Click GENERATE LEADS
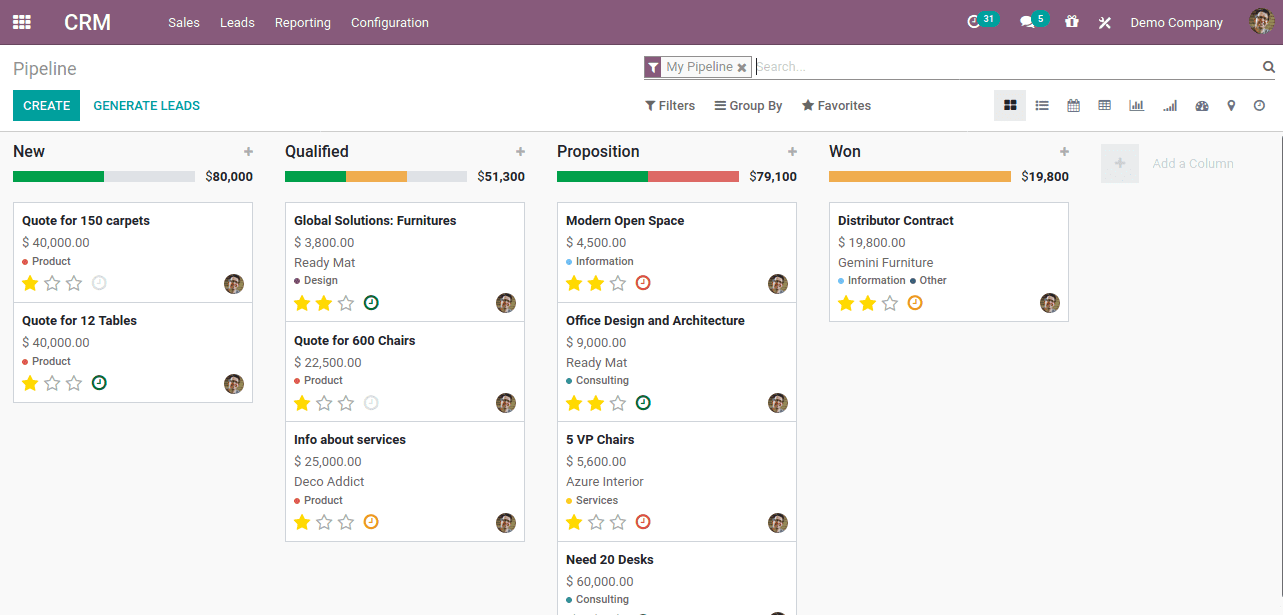 (x=147, y=105)
